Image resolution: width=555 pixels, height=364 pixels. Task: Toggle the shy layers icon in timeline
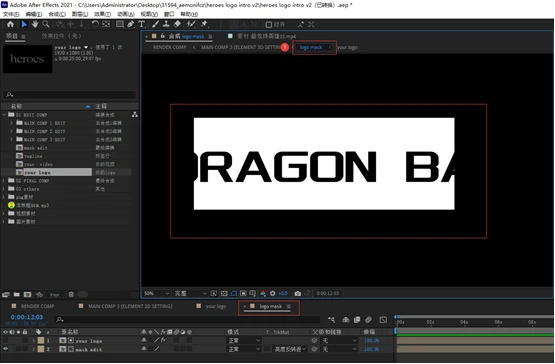pyautogui.click(x=346, y=320)
